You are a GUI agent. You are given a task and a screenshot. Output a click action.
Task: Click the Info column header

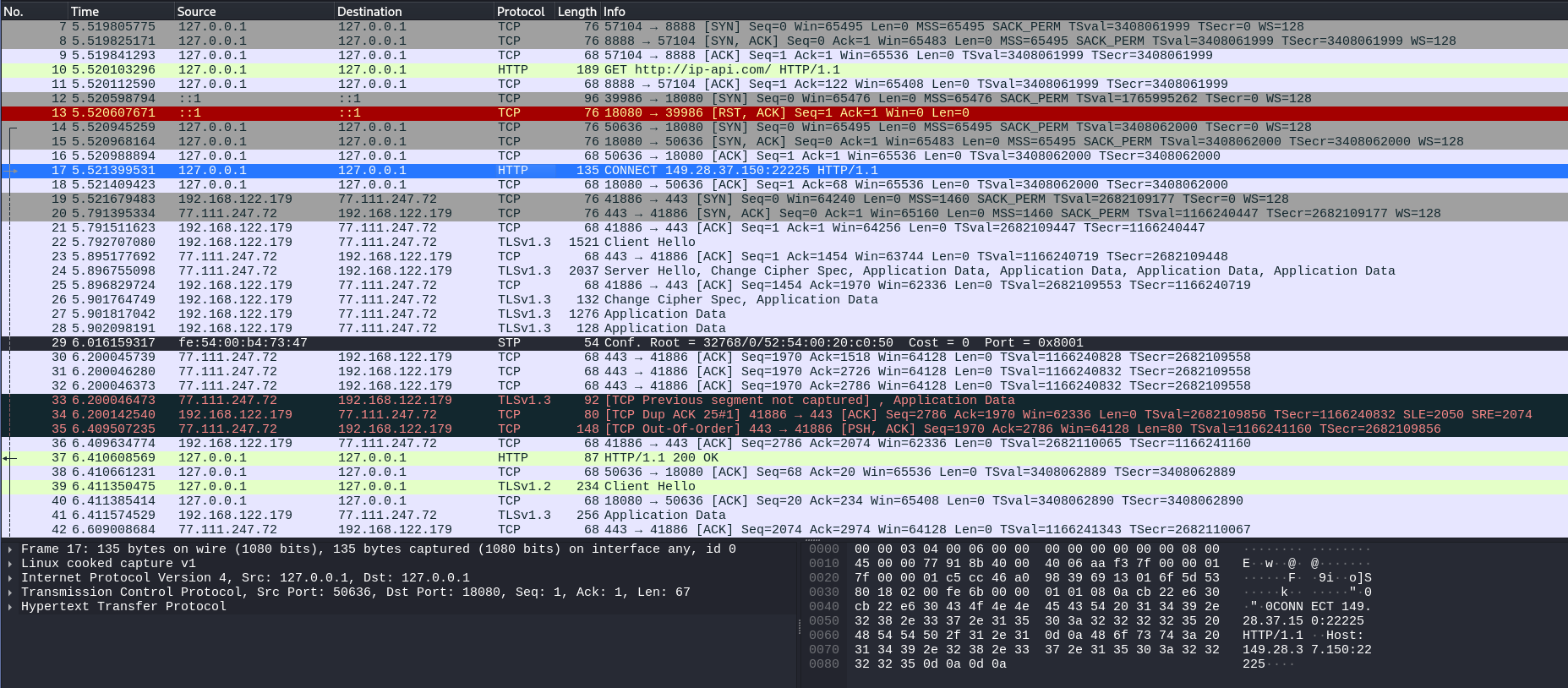pos(615,12)
